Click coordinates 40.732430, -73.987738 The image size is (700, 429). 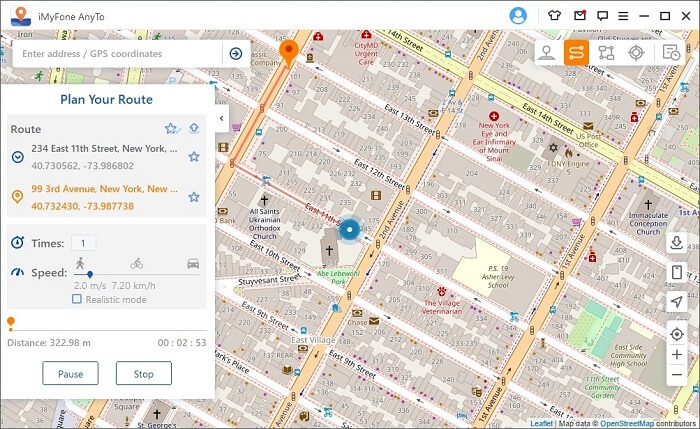(x=82, y=206)
